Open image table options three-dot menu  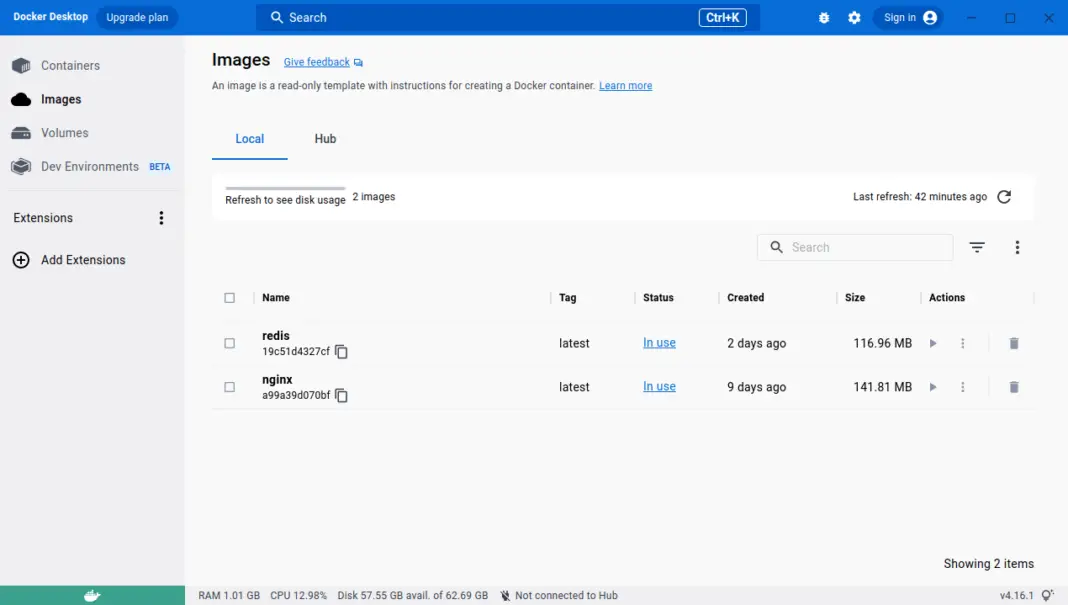click(x=1017, y=247)
